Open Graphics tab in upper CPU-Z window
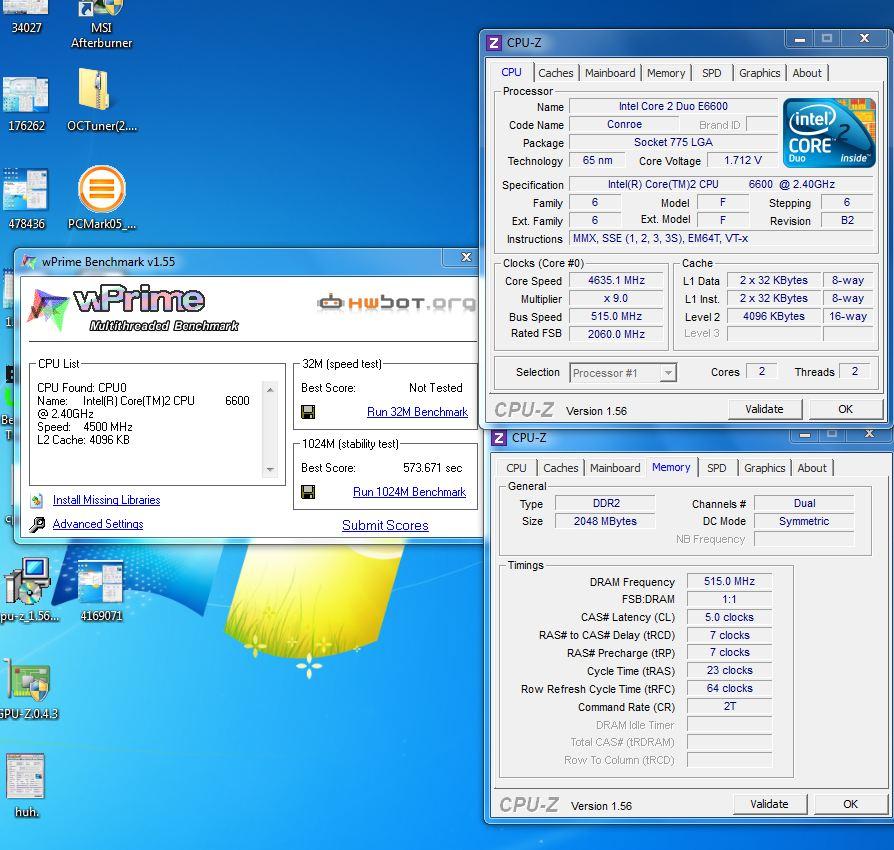 [759, 73]
